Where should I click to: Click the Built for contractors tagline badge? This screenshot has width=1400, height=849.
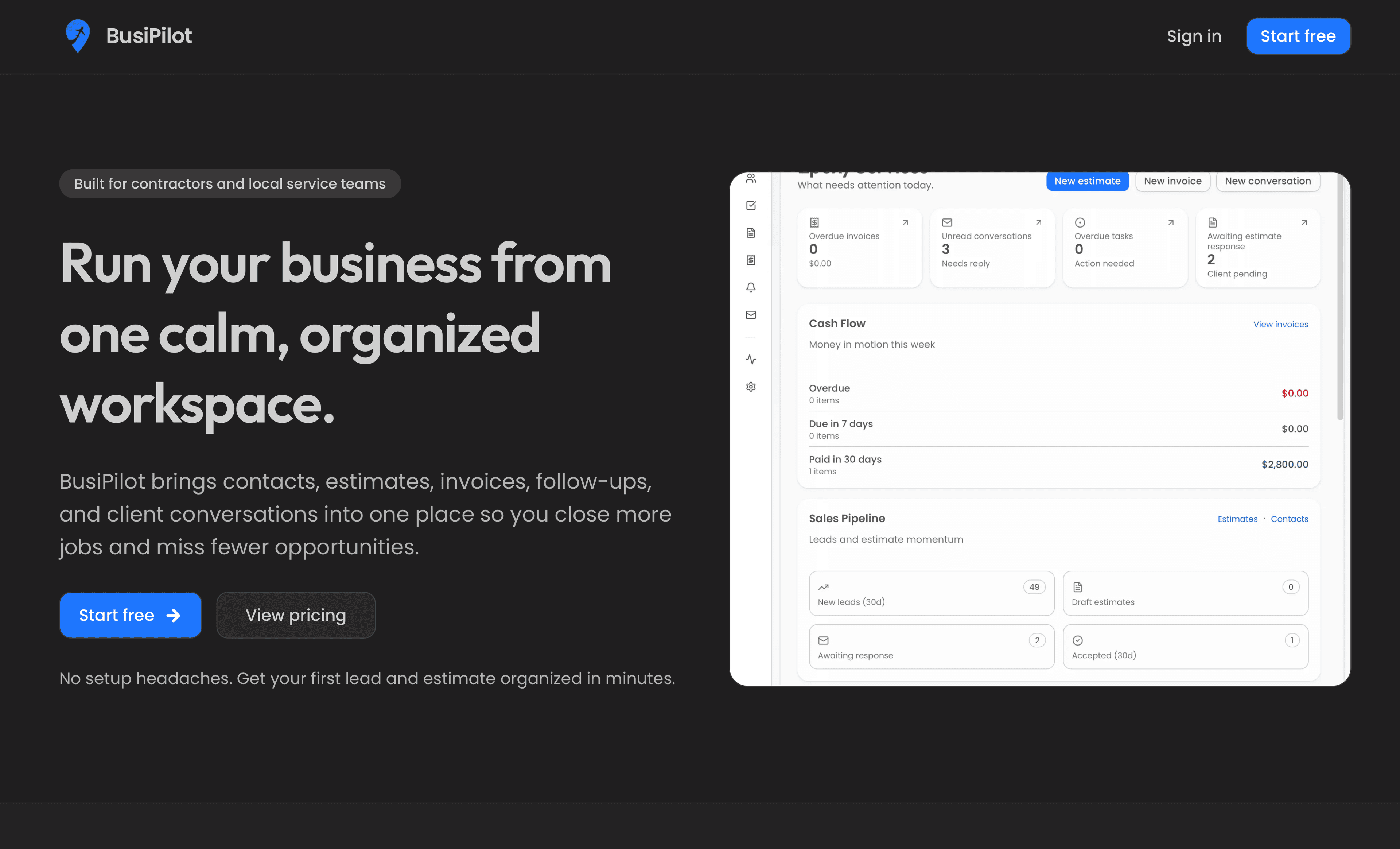[x=230, y=183]
